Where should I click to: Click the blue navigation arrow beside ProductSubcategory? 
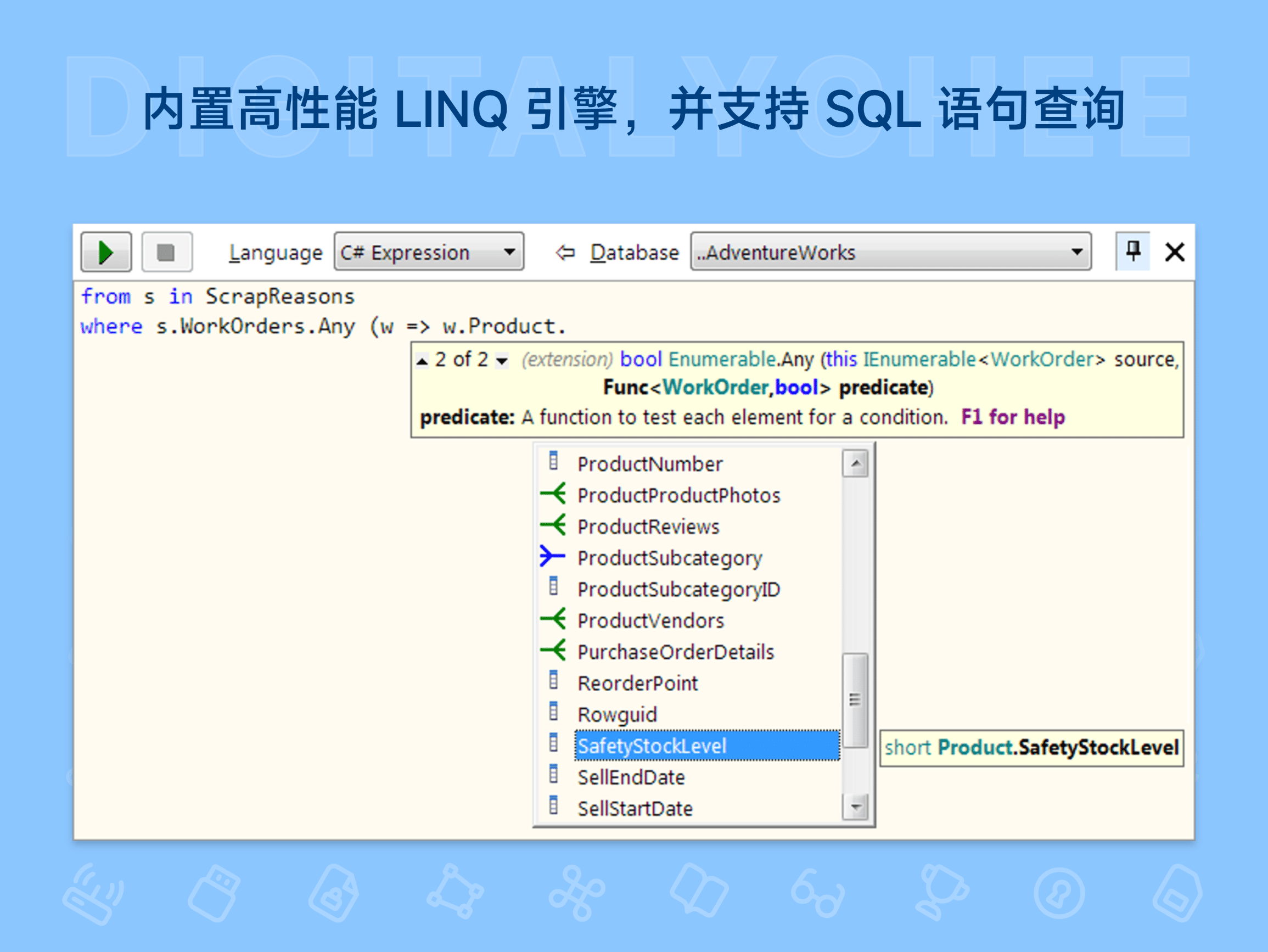pos(552,557)
